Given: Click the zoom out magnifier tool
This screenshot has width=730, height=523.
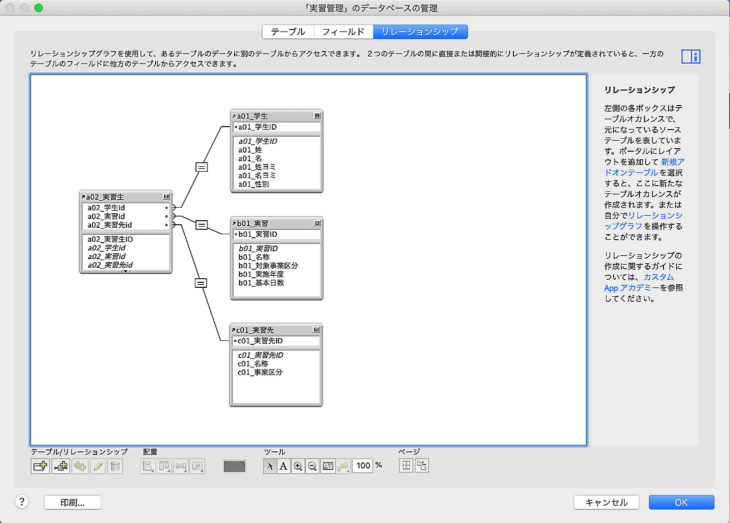Looking at the screenshot, I should point(313,466).
